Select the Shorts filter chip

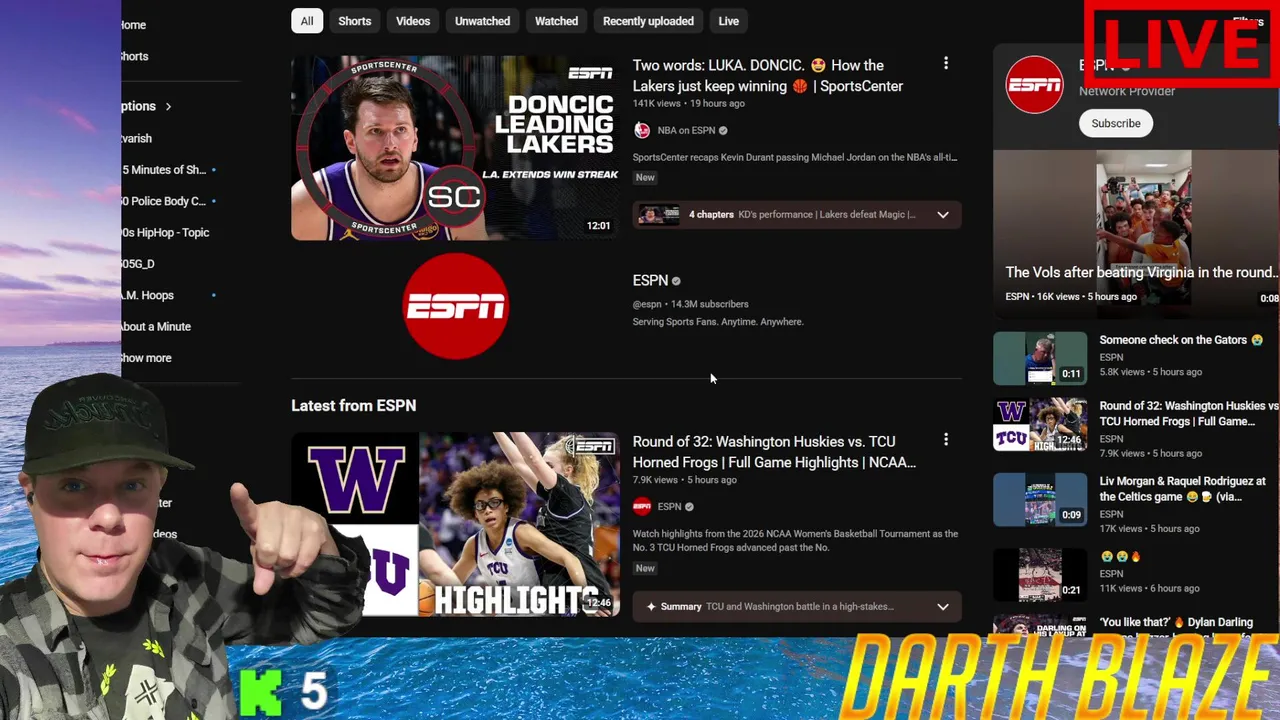tap(354, 21)
